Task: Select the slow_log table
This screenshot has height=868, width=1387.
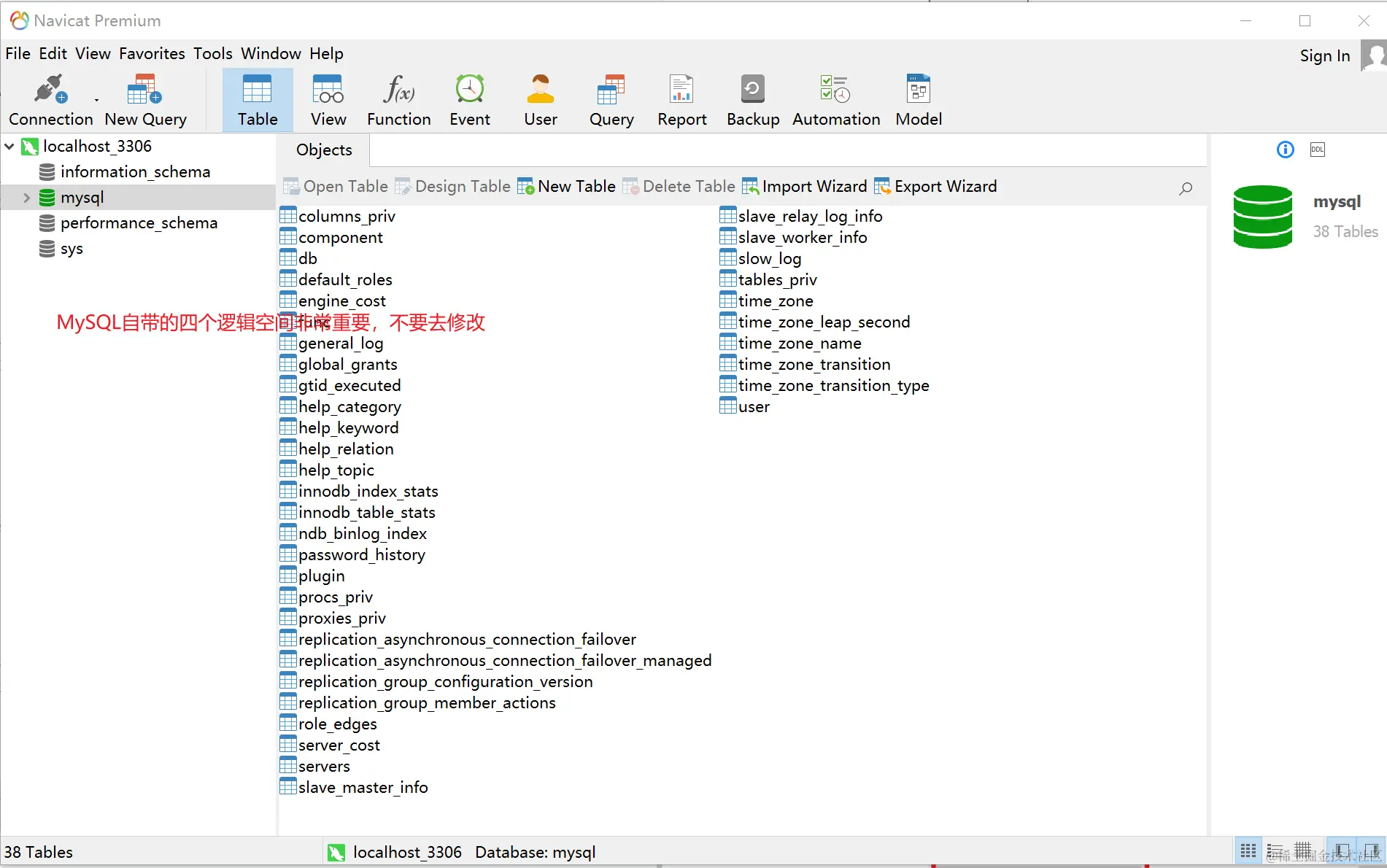Action: pyautogui.click(x=761, y=258)
